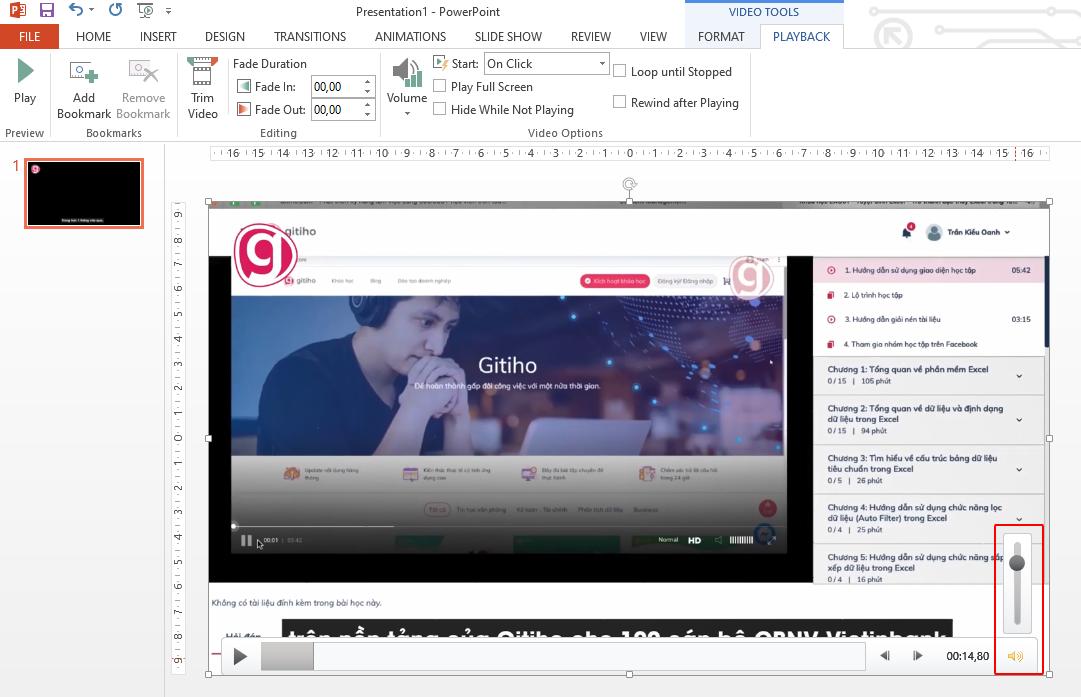The image size is (1081, 697).
Task: Check Play Full Screen option
Action: coord(439,86)
